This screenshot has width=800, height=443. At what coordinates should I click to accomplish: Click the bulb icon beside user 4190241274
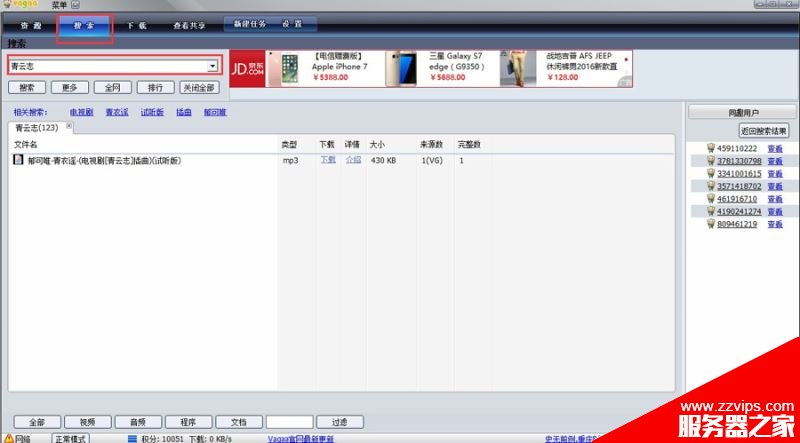[x=711, y=211]
